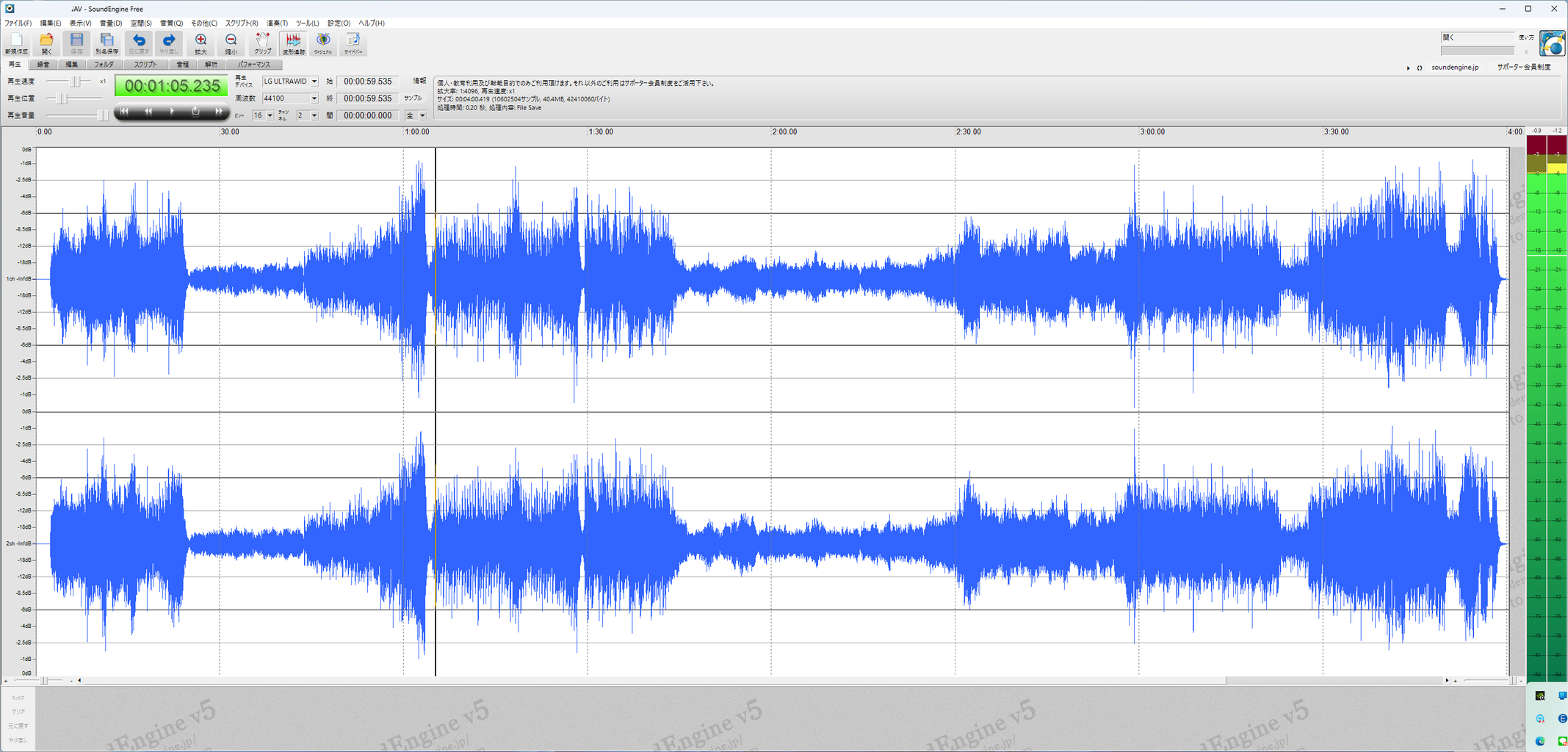
Task: Expand the チャンネル 2 dropdown
Action: point(314,115)
